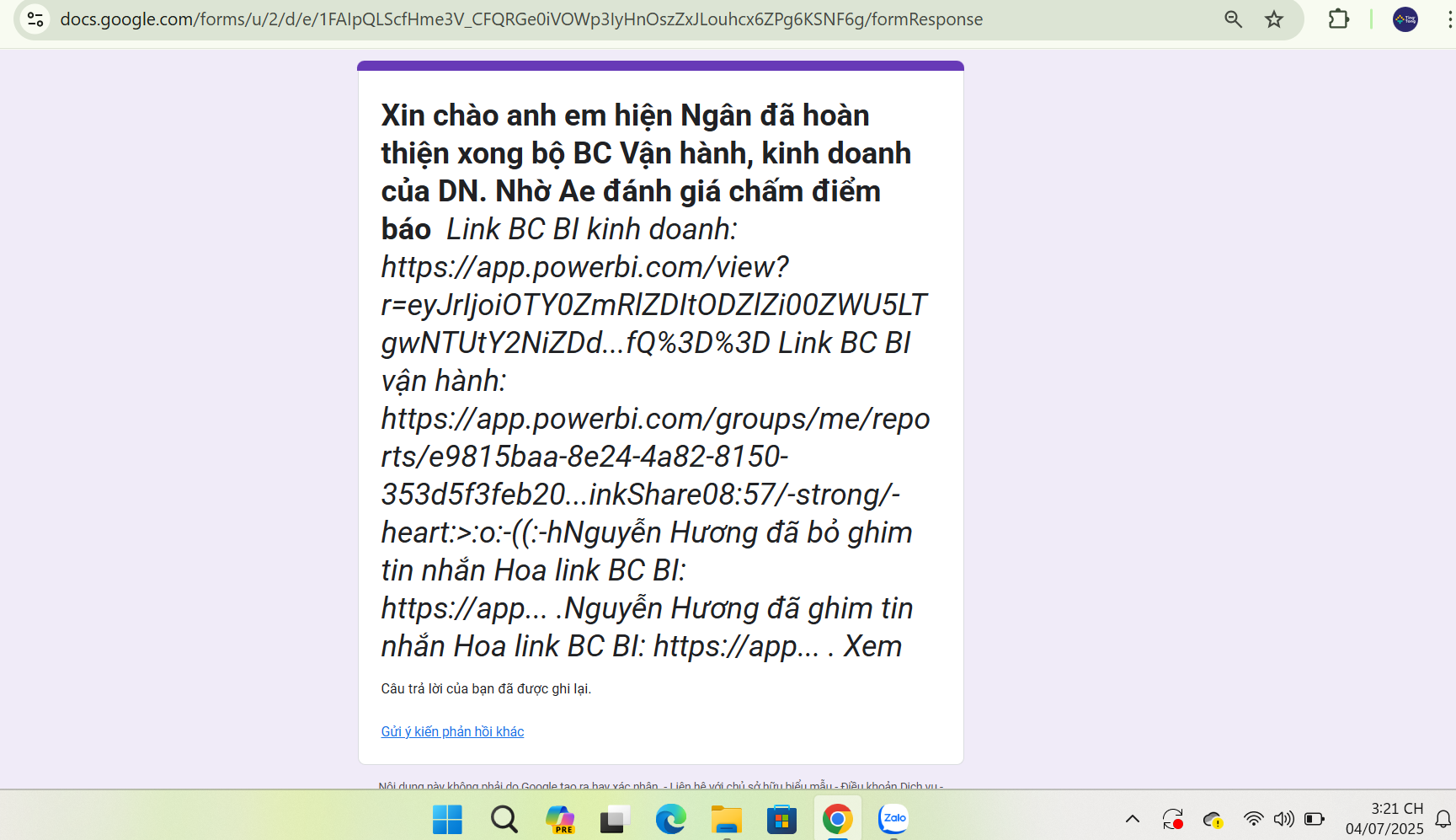Bookmark this page with the star icon

tap(1273, 19)
